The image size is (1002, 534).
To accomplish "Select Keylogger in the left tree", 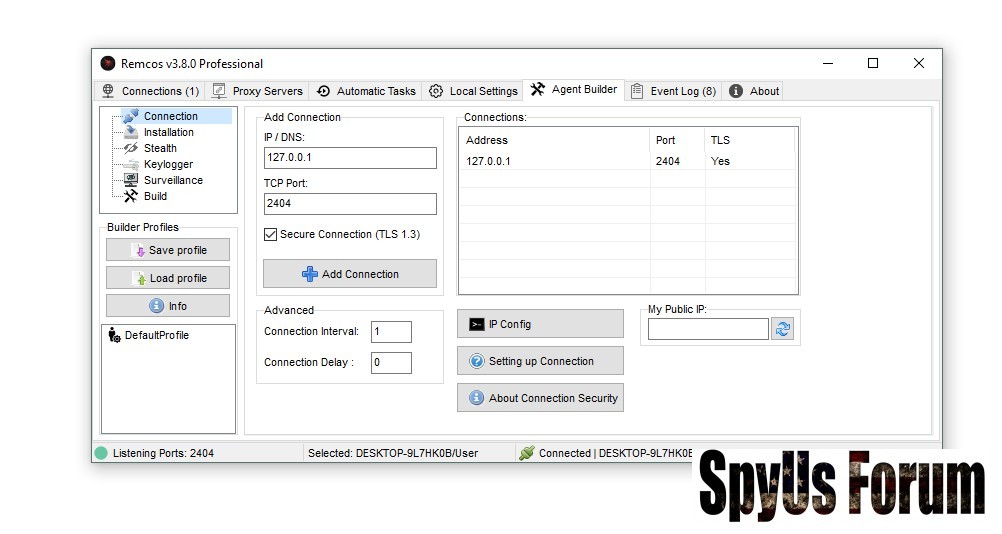I will (168, 164).
